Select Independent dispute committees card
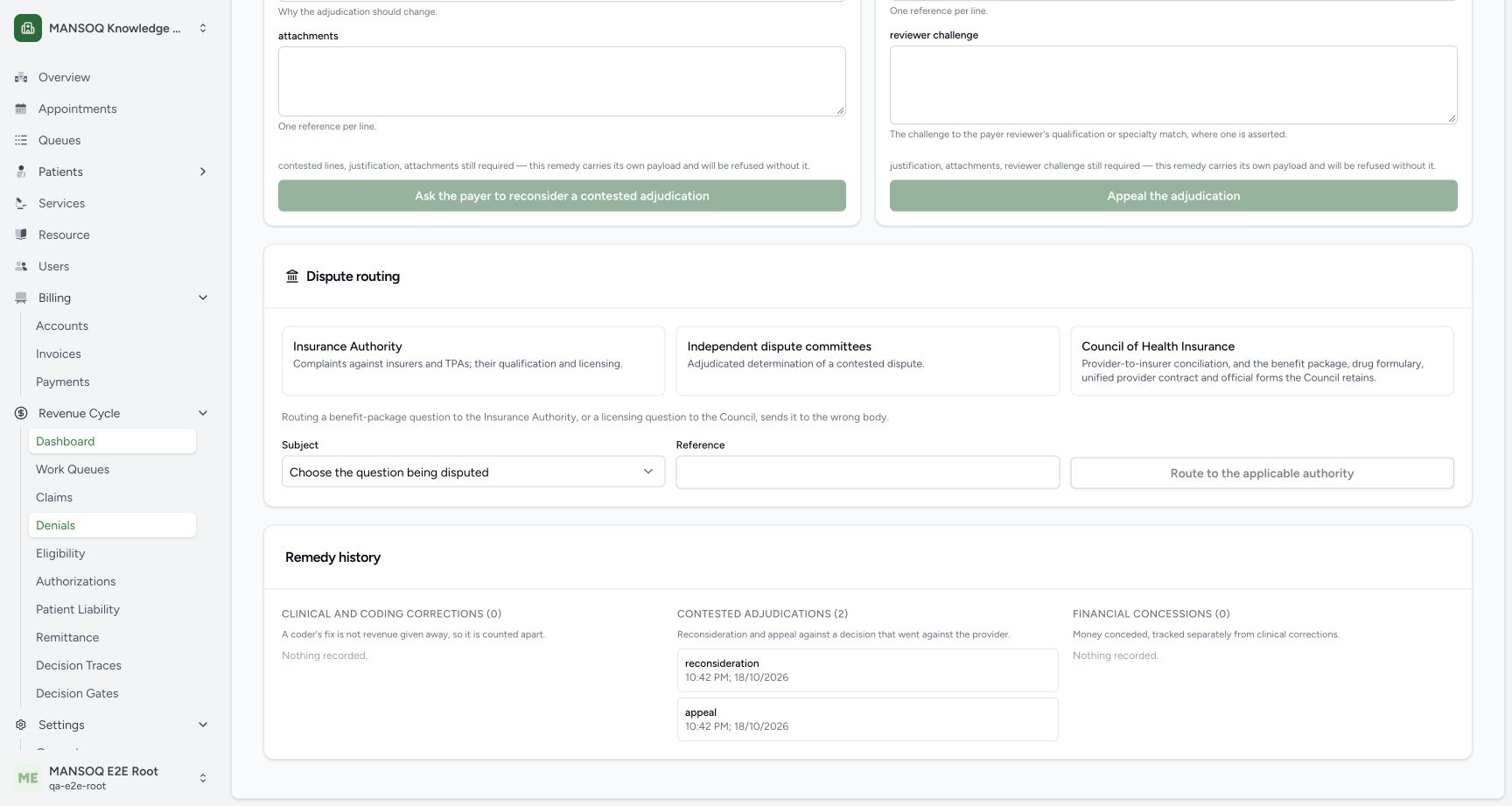Screen dimensions: 1512x806 coord(867,361)
